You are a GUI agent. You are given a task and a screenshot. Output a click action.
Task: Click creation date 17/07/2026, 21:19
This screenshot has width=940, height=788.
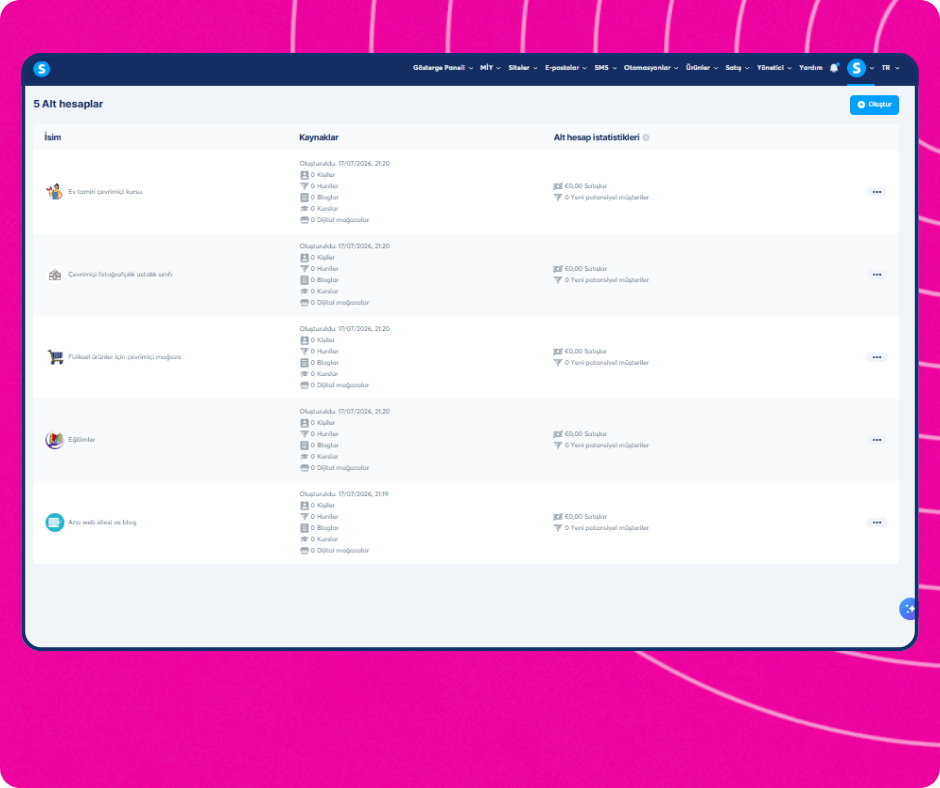point(344,494)
